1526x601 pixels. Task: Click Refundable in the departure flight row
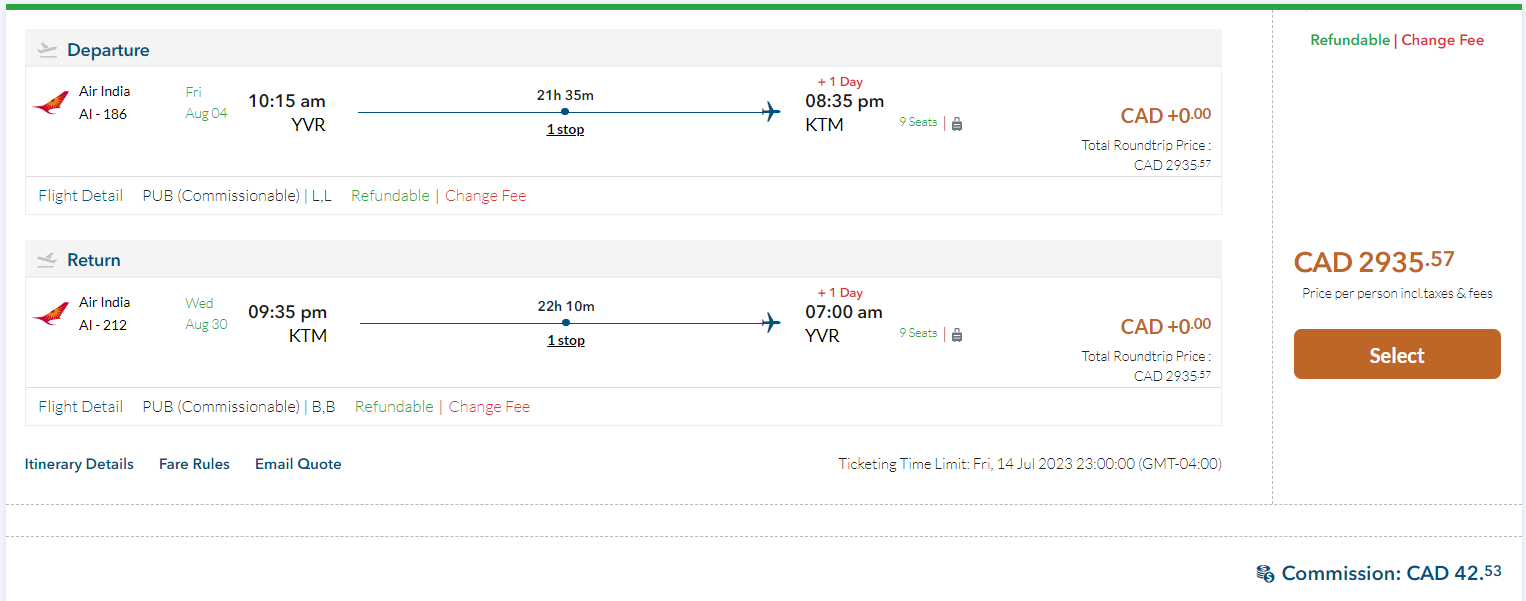390,196
